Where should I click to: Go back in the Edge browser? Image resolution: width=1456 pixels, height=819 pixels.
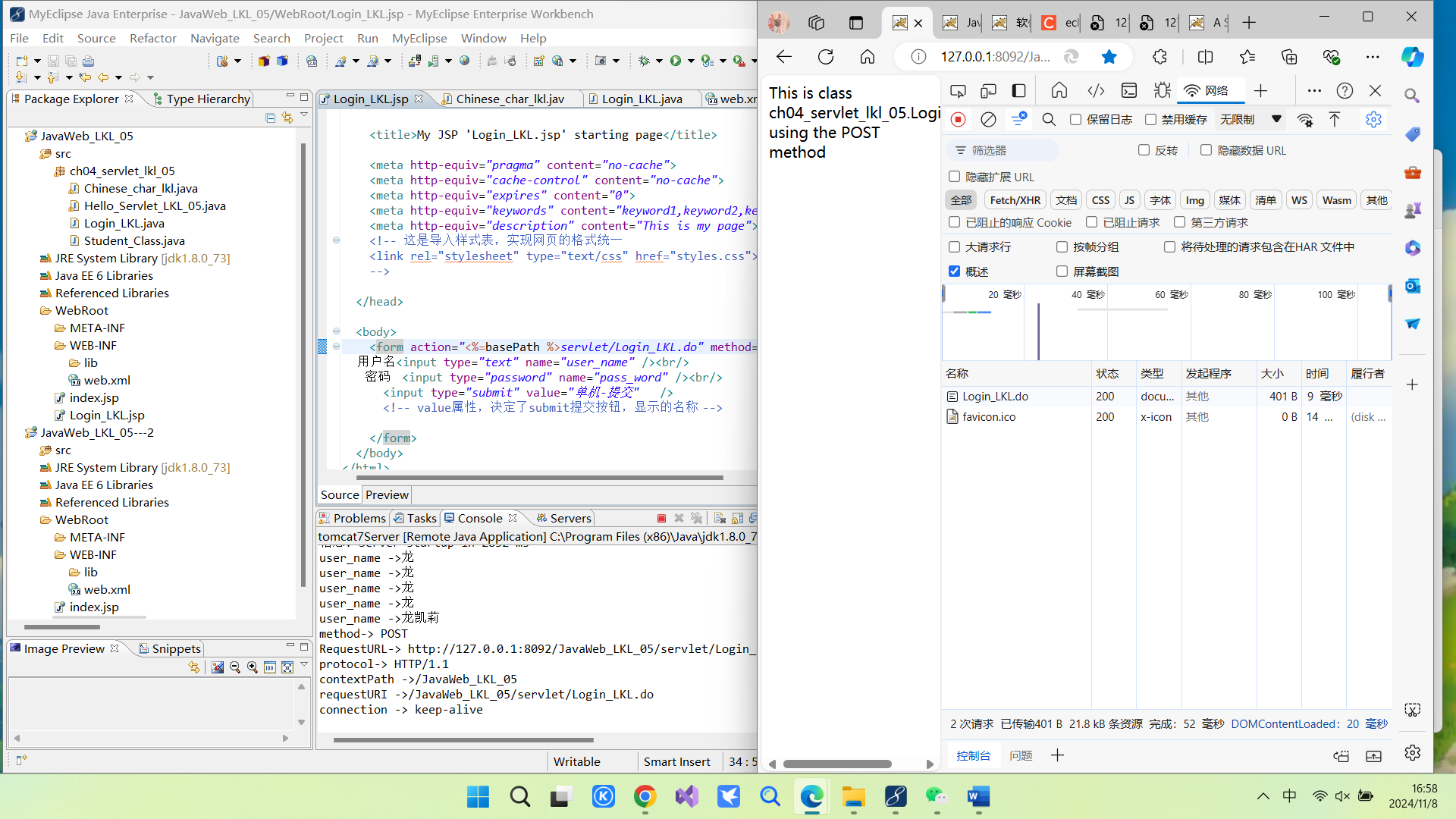click(784, 57)
